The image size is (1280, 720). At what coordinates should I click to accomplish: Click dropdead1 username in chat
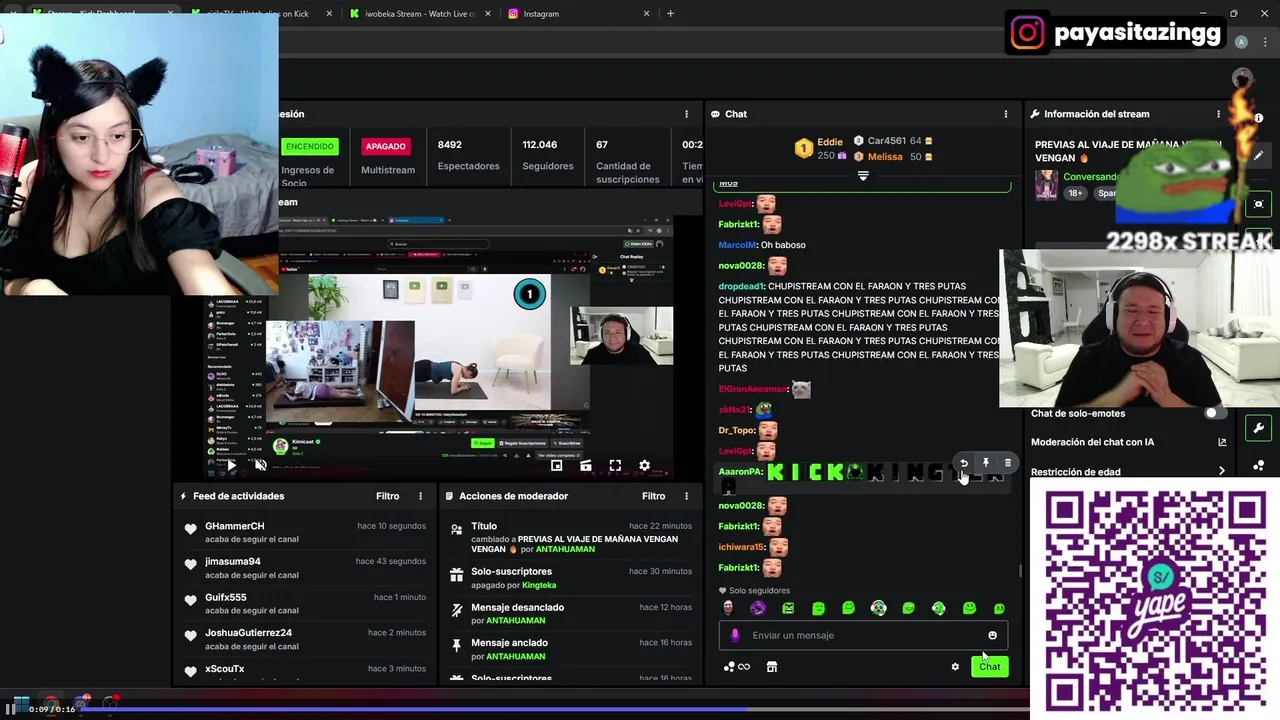coord(741,286)
